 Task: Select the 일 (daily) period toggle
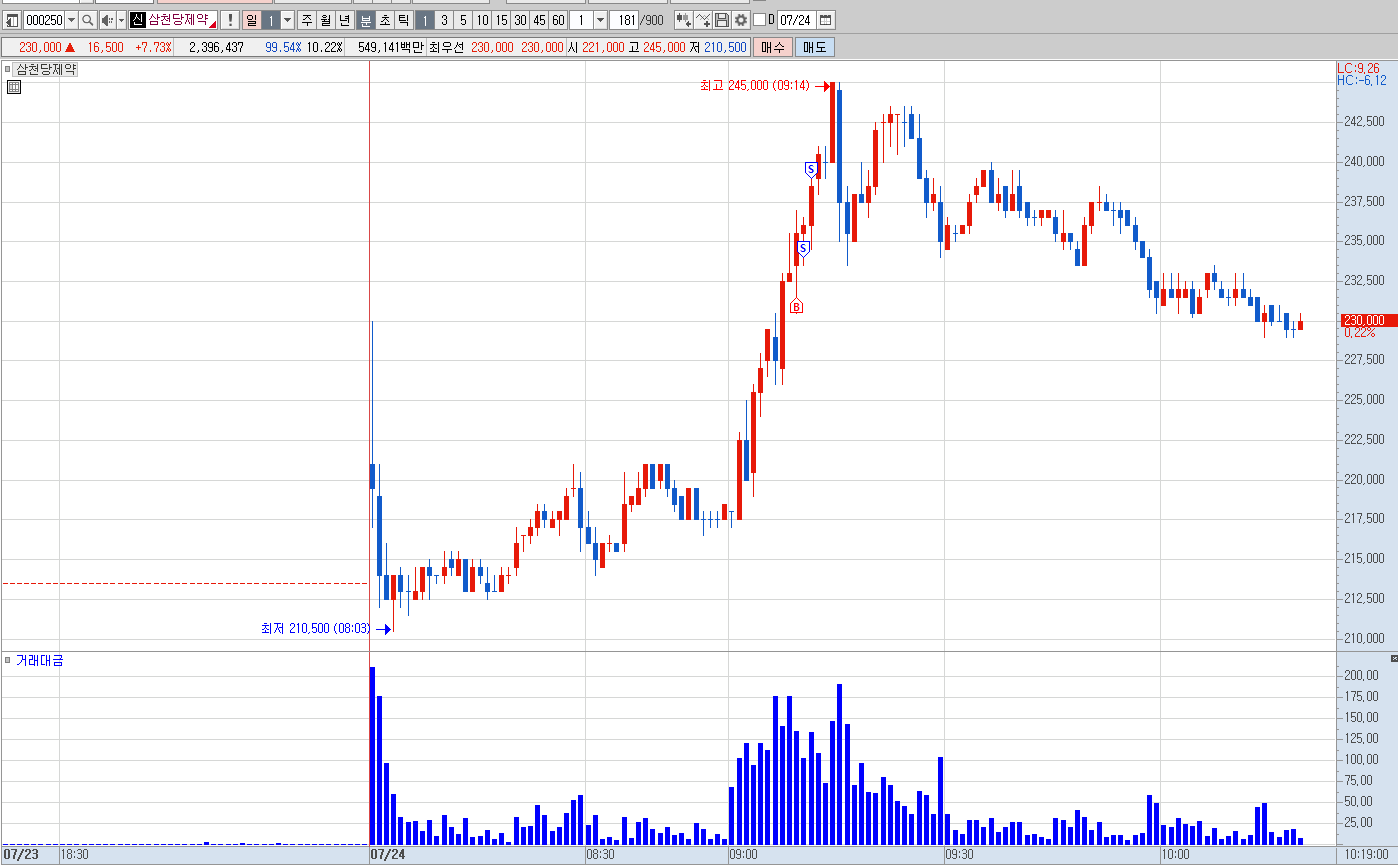(x=251, y=20)
